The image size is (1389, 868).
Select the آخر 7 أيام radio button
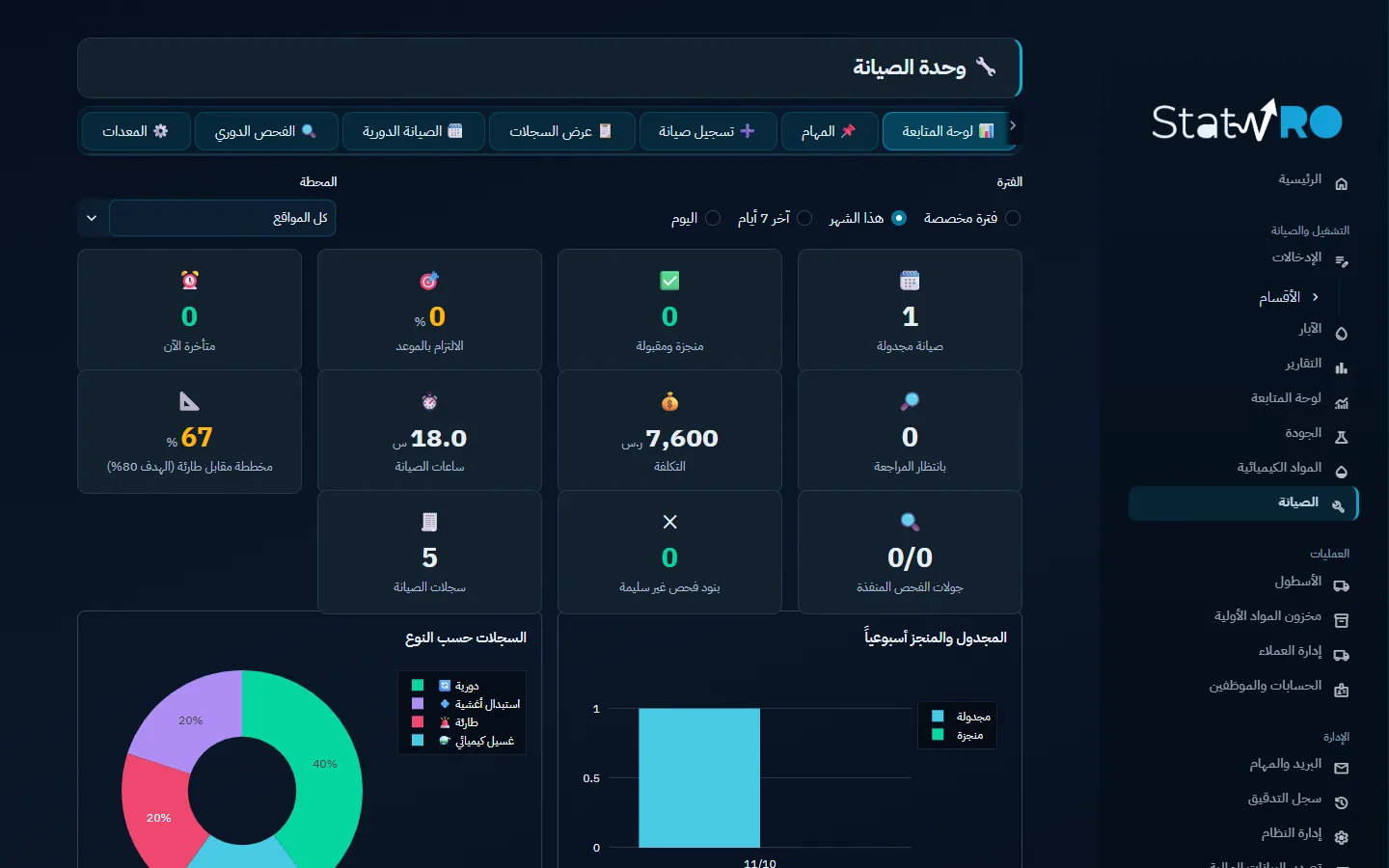(x=804, y=218)
